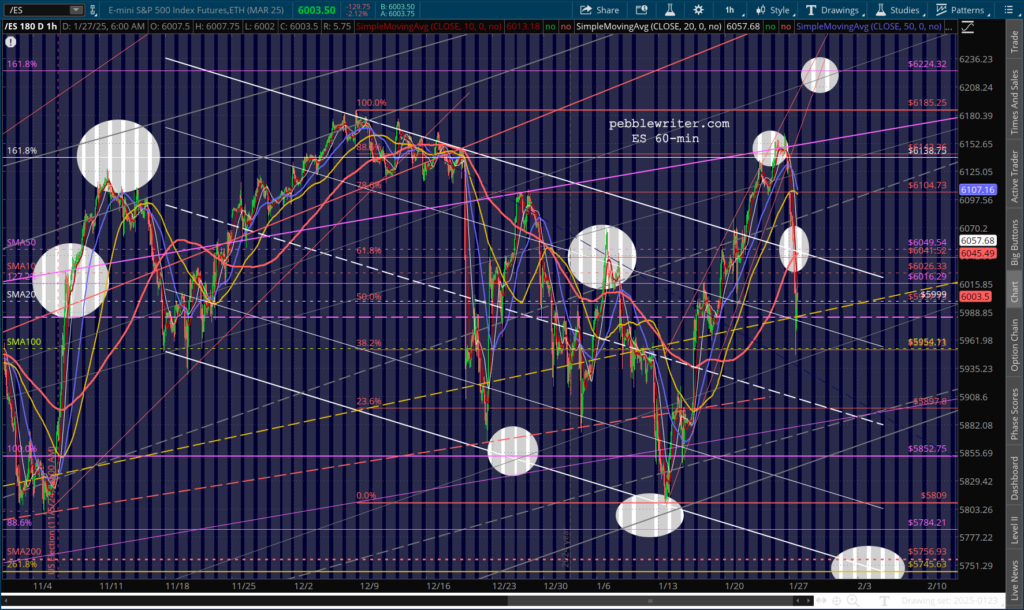Click the SimpleMovingAvg (CLOSE, 50, 0, no) label
This screenshot has width=1024, height=610.
pos(869,27)
